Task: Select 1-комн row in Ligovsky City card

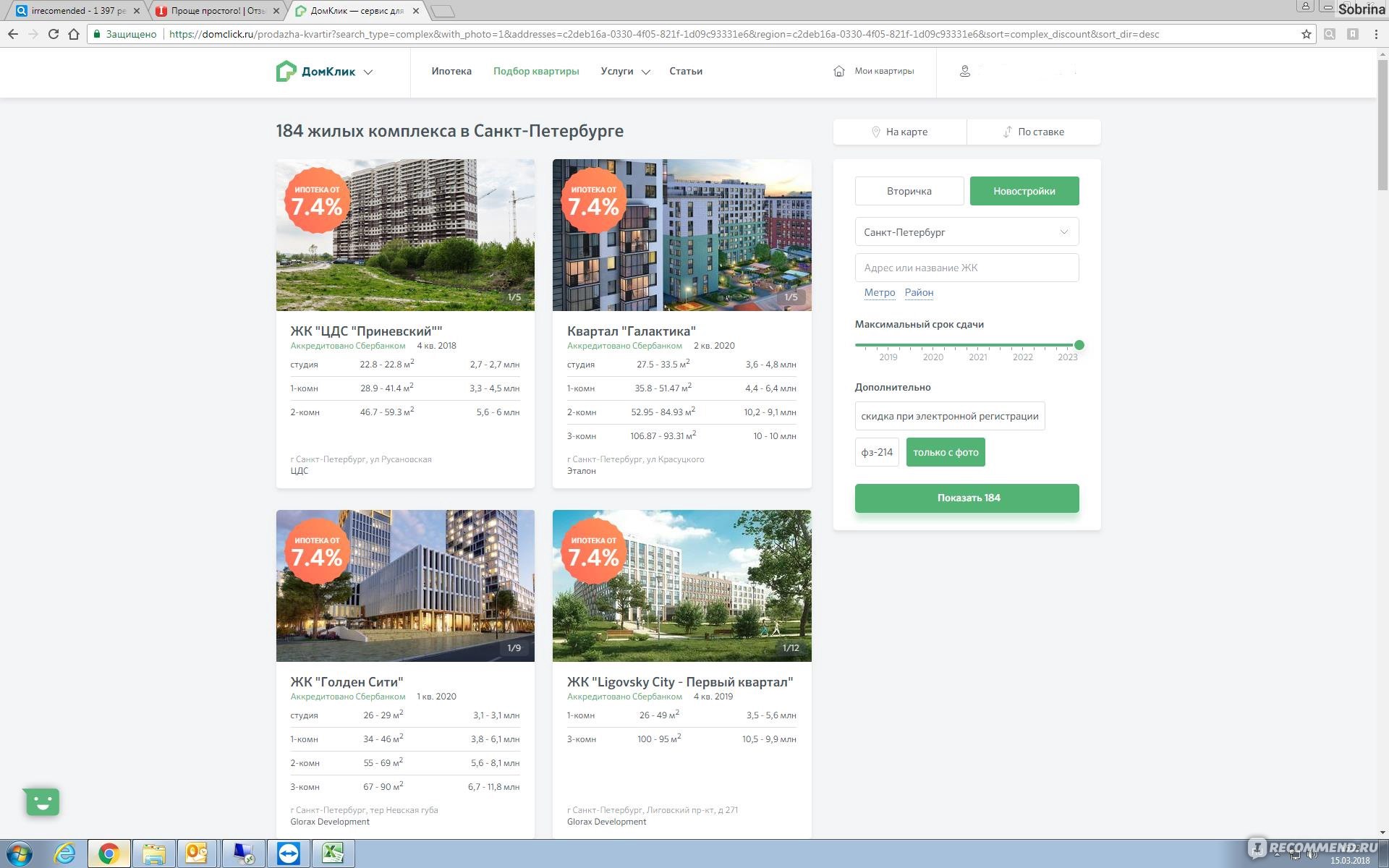Action: click(681, 715)
